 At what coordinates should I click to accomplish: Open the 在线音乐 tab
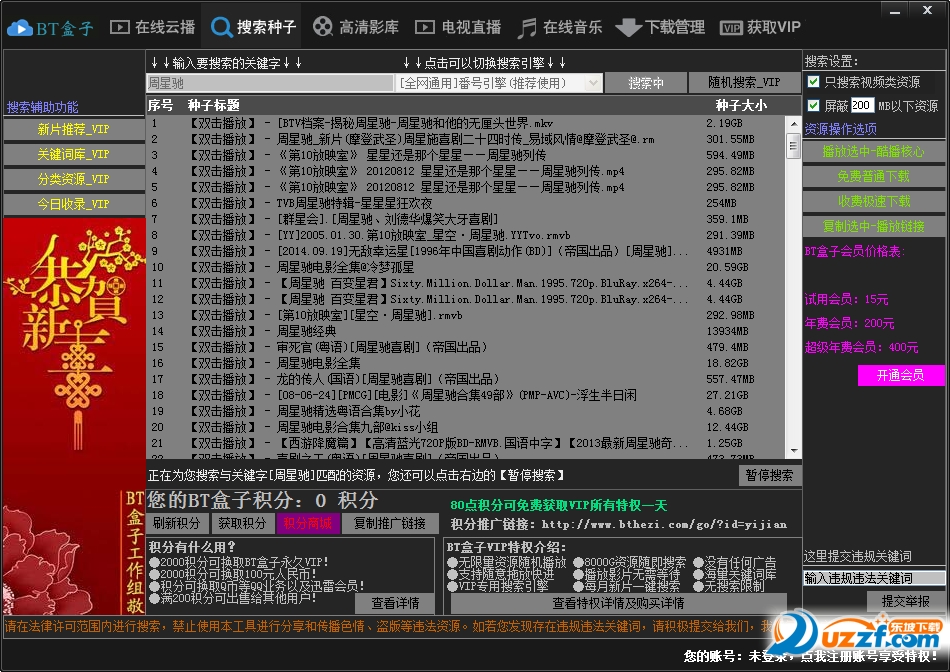click(x=560, y=27)
